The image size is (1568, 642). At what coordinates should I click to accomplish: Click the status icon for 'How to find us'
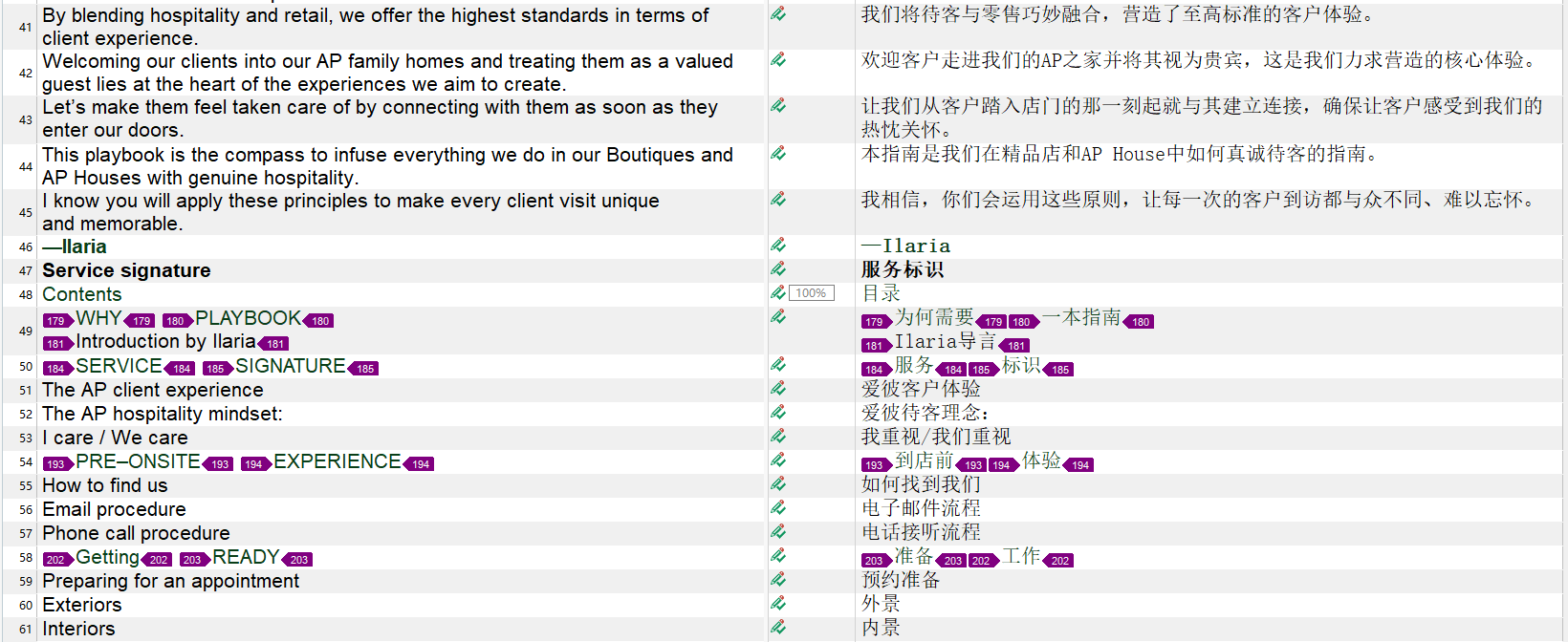pos(778,483)
